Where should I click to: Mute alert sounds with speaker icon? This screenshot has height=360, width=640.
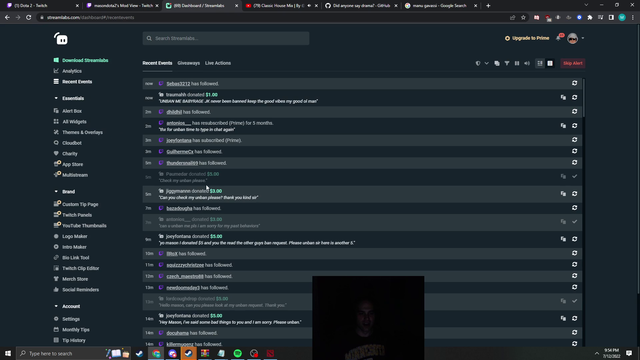point(527,63)
